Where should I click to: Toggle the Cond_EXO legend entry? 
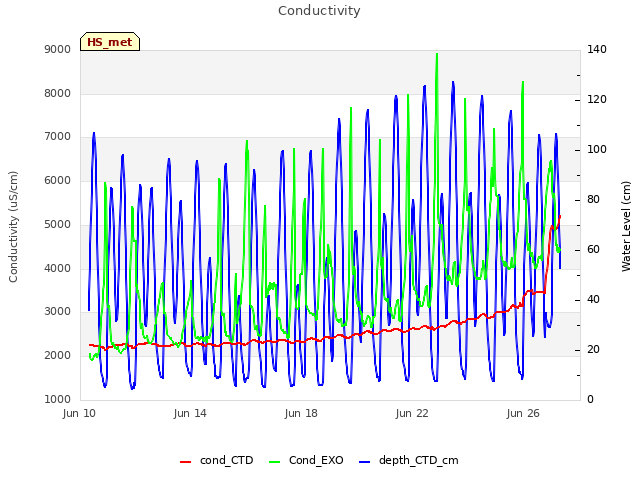(307, 460)
